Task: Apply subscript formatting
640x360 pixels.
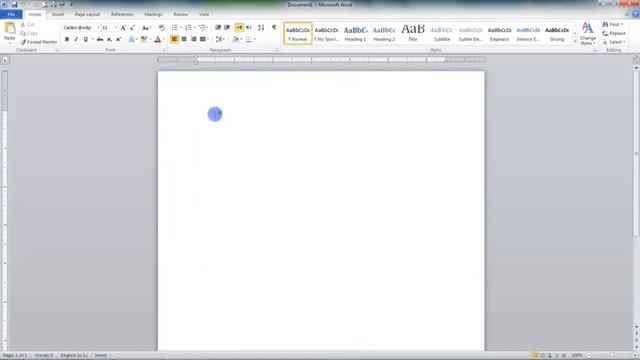Action: pyautogui.click(x=109, y=40)
